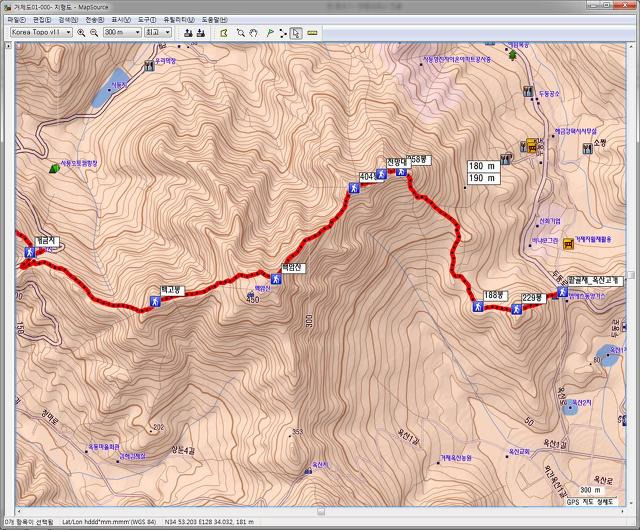
Task: Open the 표시(V) menu
Action: pyautogui.click(x=121, y=20)
